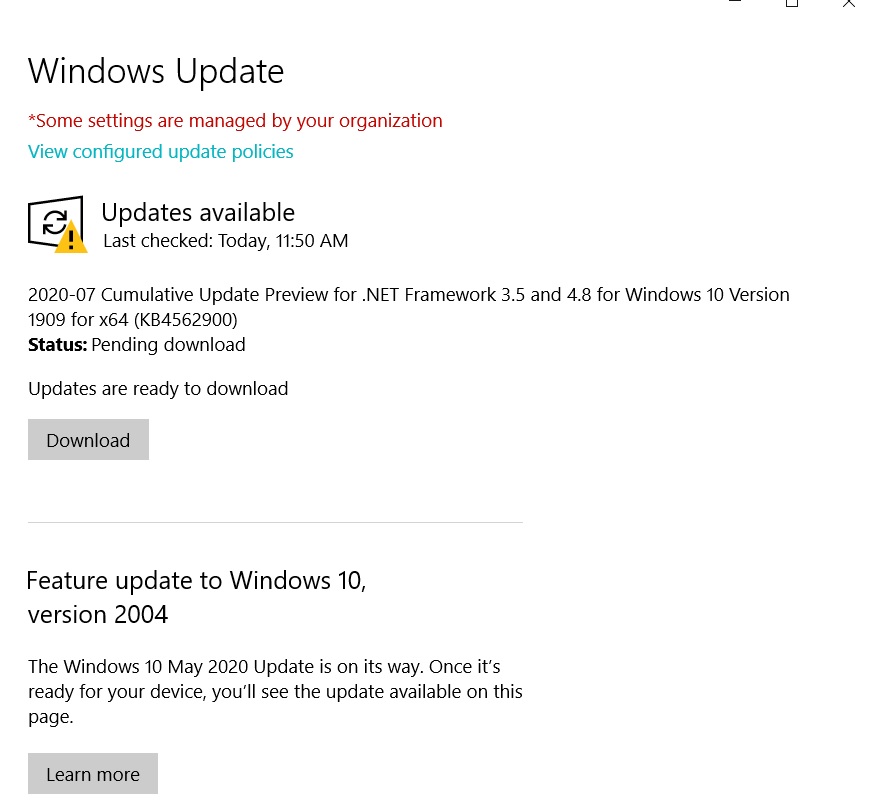Select the red managed by organization notice
This screenshot has width=877, height=802.
pos(235,121)
